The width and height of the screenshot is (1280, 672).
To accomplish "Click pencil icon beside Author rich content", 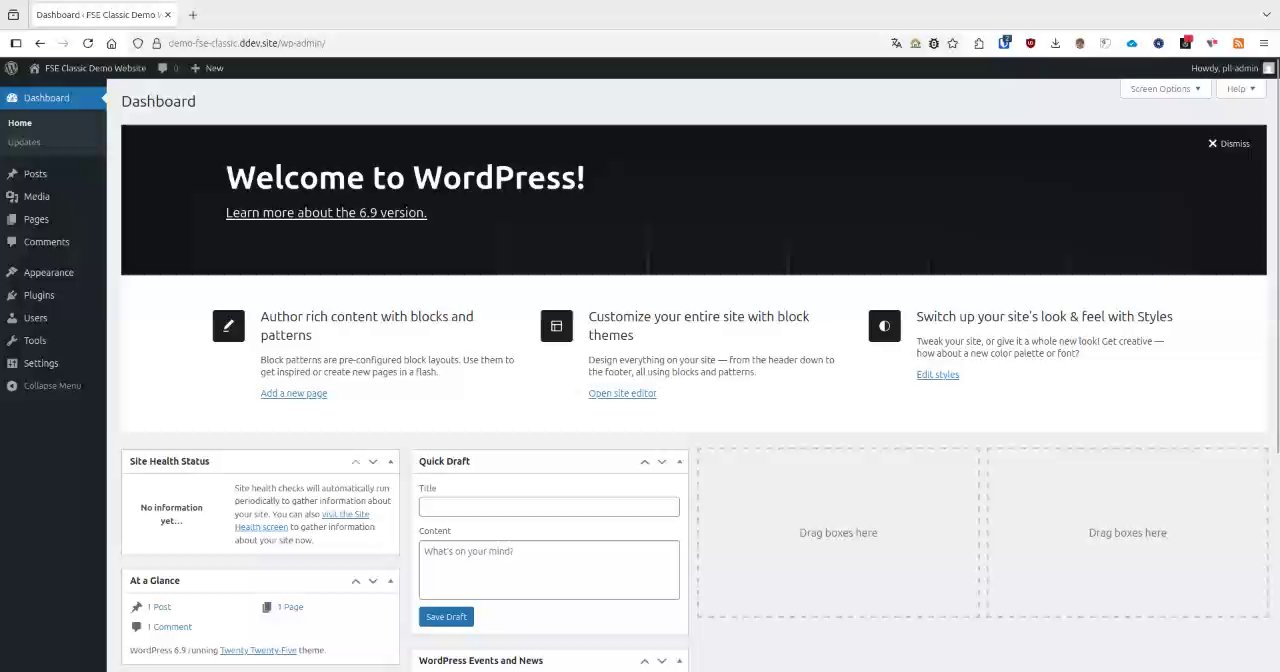I will 228,326.
